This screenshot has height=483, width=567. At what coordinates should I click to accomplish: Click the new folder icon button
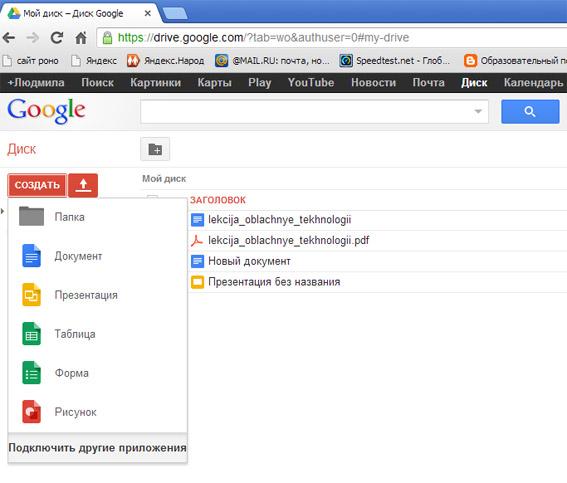[x=155, y=149]
